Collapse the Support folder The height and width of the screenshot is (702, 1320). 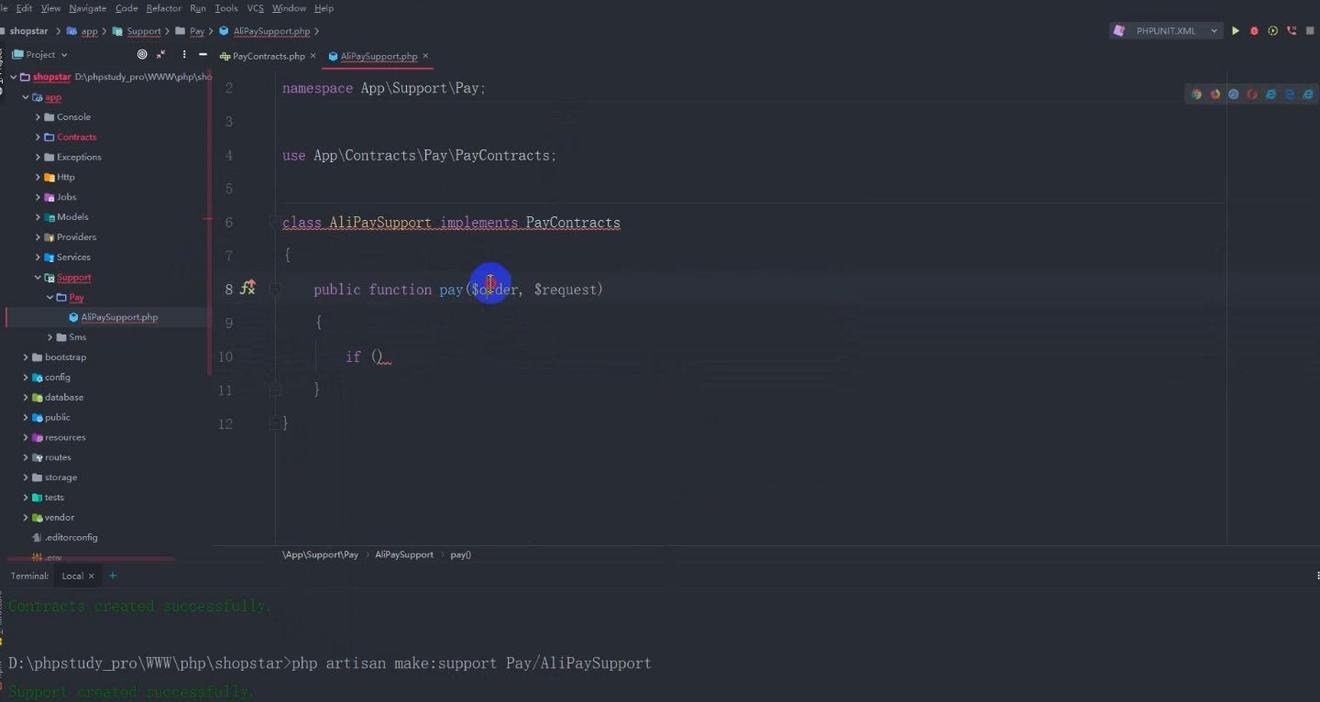(38, 277)
